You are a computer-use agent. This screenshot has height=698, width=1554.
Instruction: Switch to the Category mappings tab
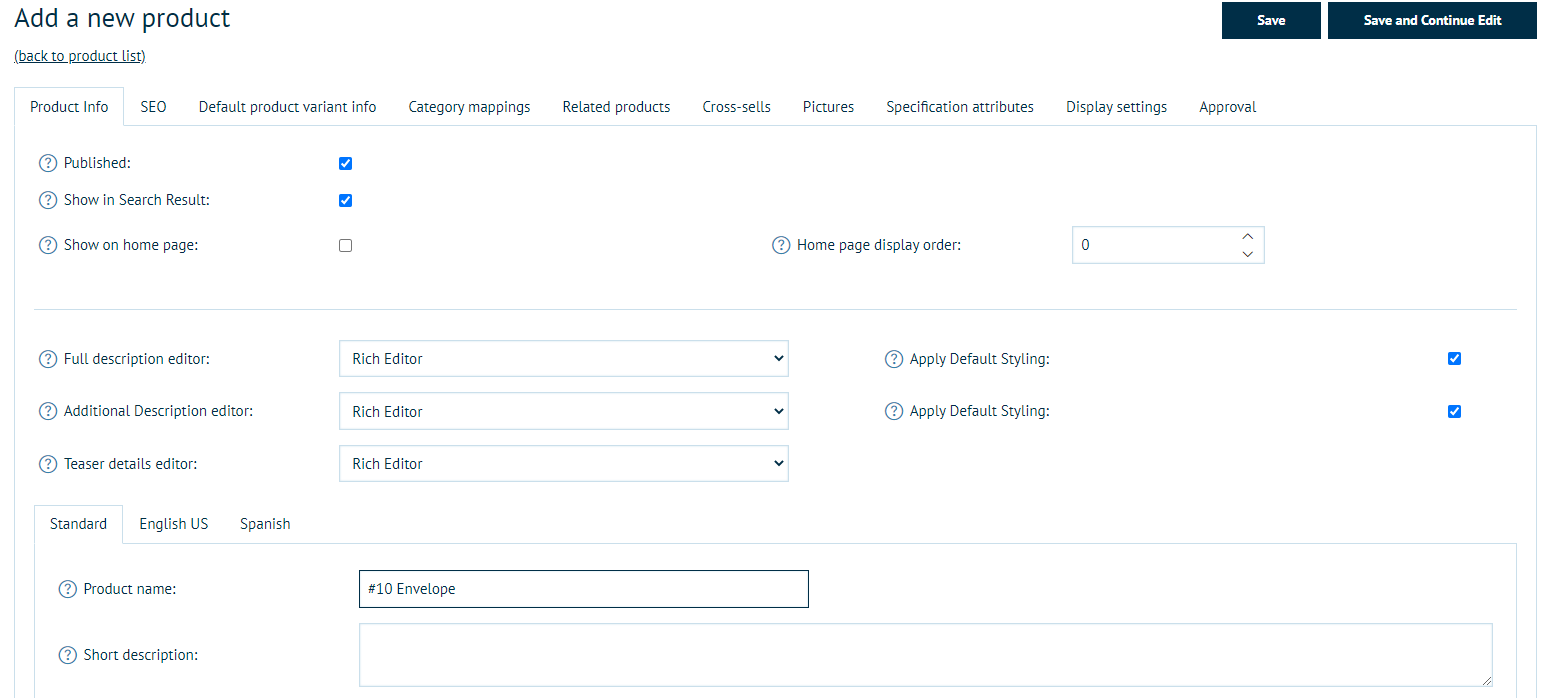point(469,107)
